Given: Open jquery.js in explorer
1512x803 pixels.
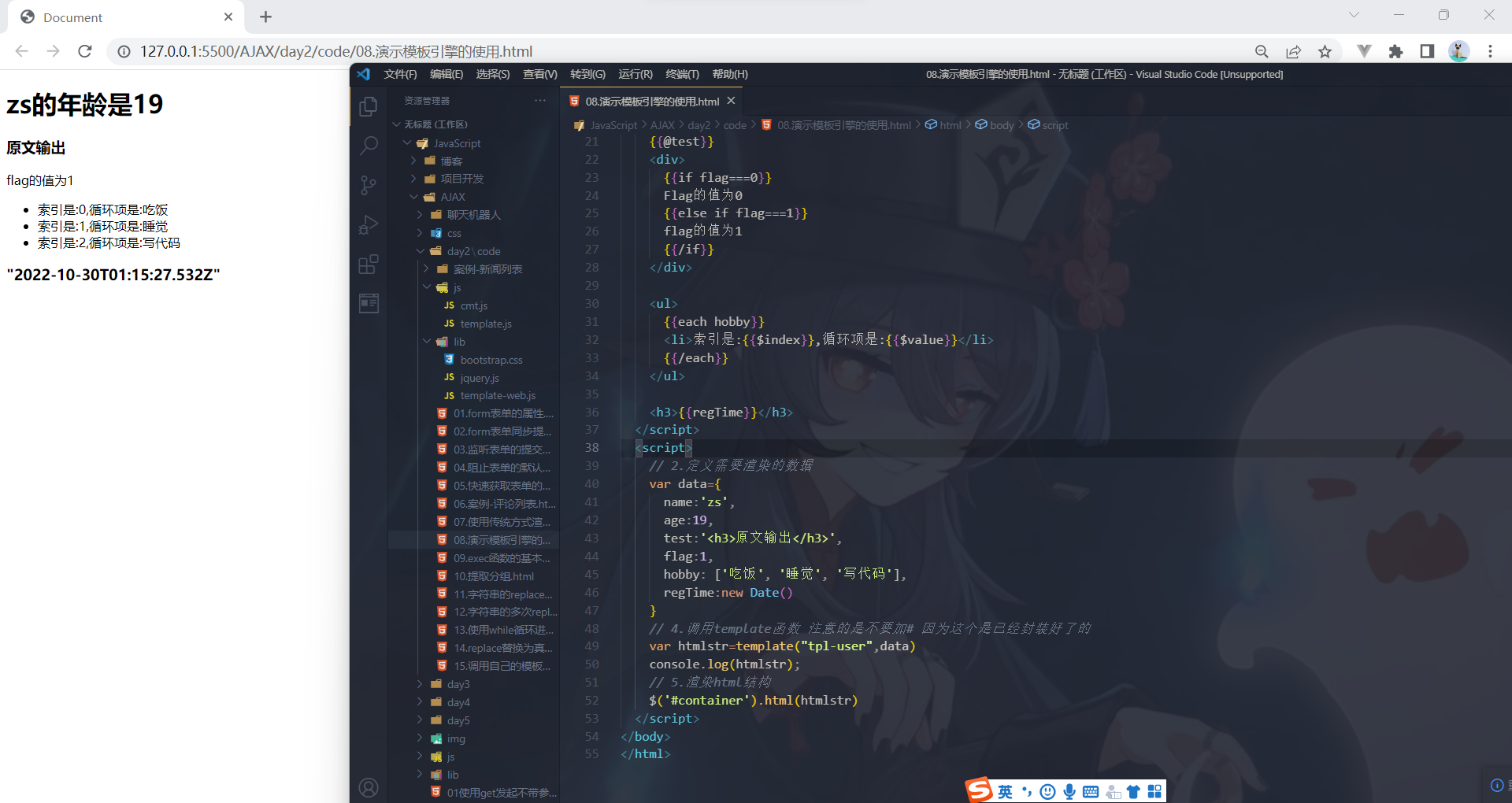Looking at the screenshot, I should (x=473, y=378).
